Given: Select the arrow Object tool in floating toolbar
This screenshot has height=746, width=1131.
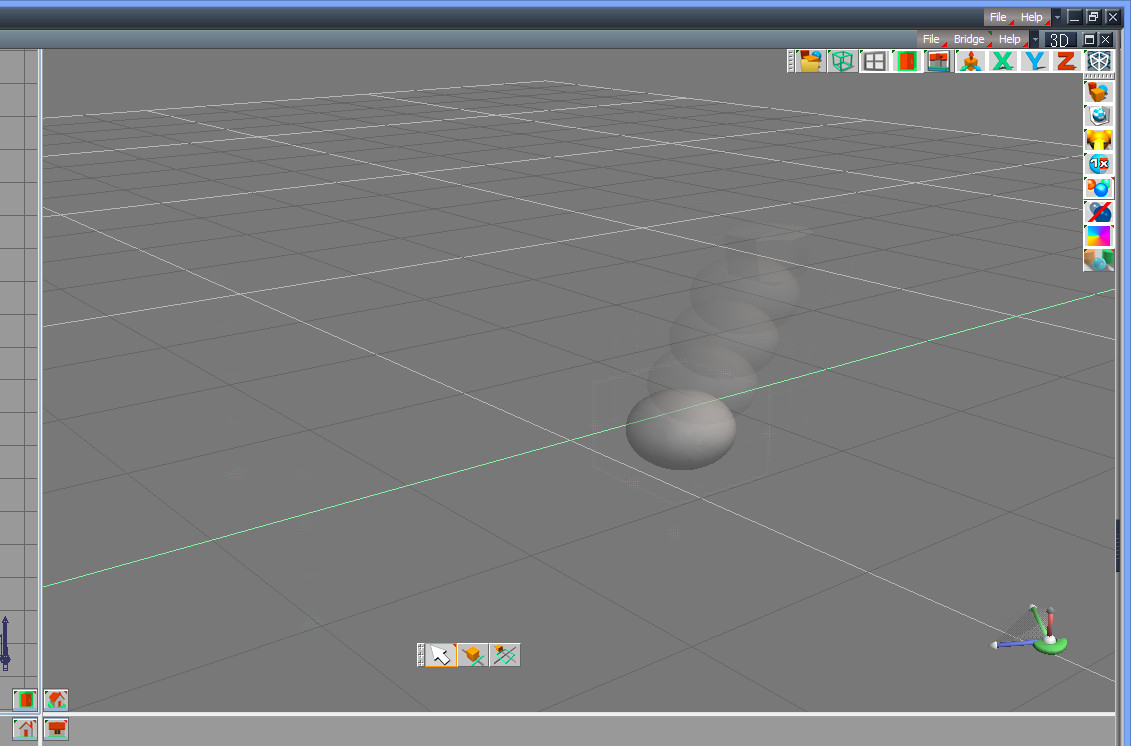Looking at the screenshot, I should click(441, 655).
